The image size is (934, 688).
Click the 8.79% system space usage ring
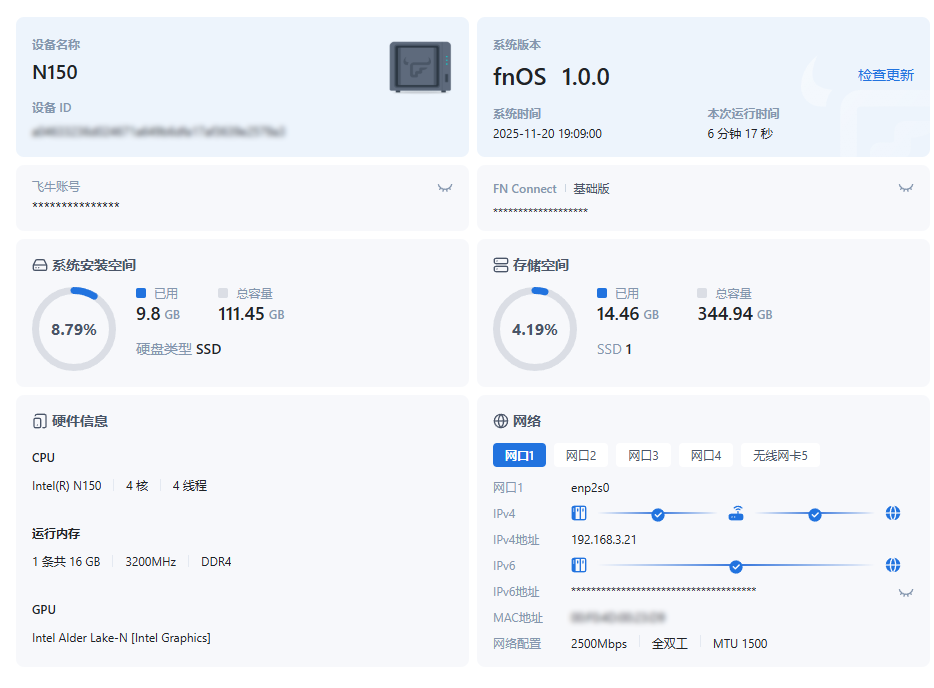[x=74, y=330]
